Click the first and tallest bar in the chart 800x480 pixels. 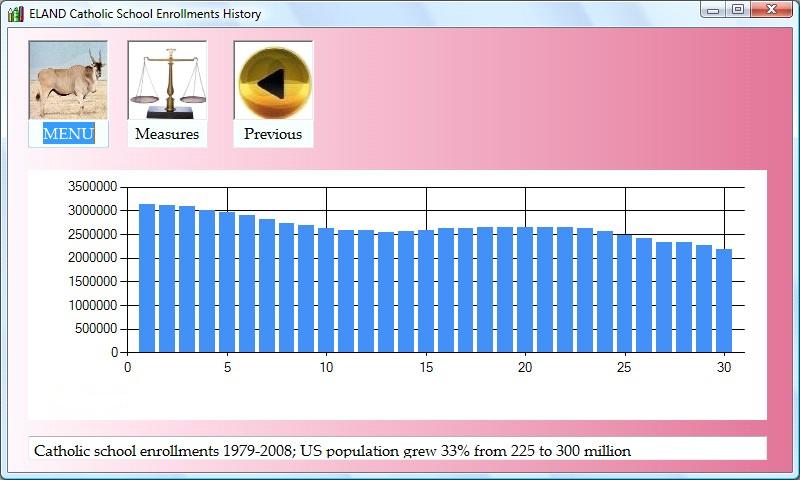147,278
